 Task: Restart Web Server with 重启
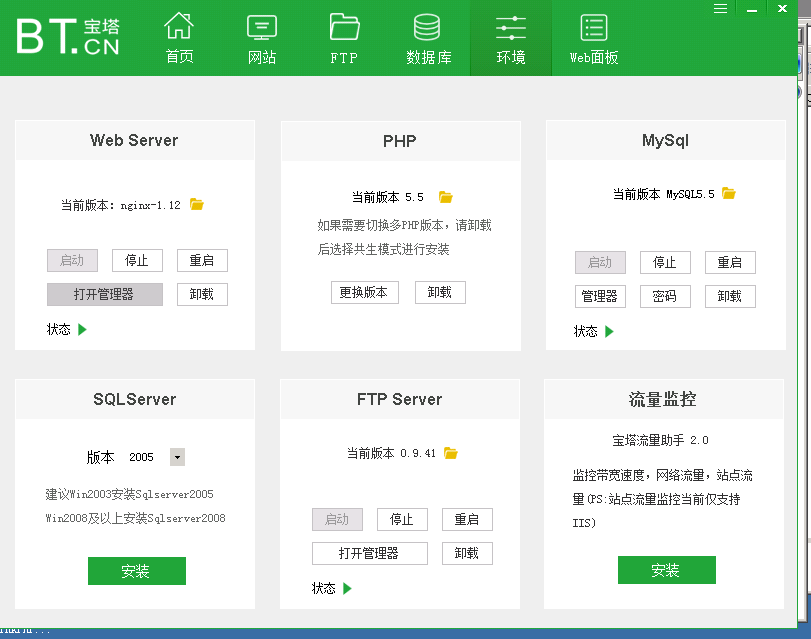click(x=202, y=260)
